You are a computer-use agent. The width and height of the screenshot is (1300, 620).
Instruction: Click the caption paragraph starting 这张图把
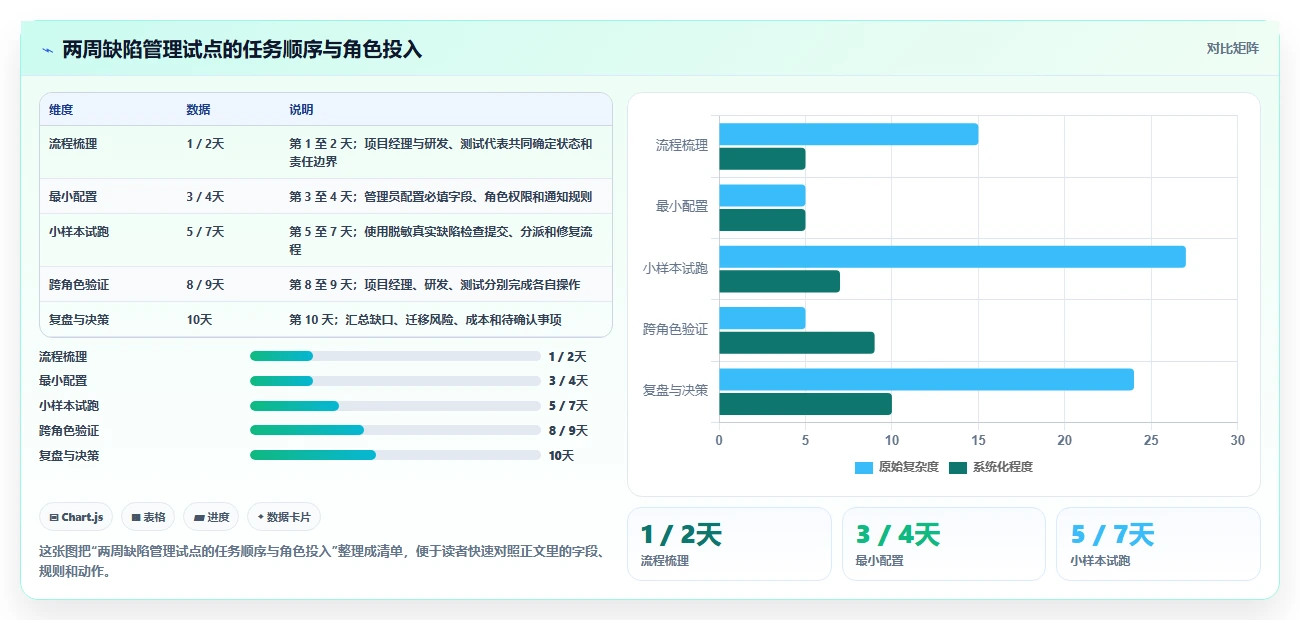point(321,561)
